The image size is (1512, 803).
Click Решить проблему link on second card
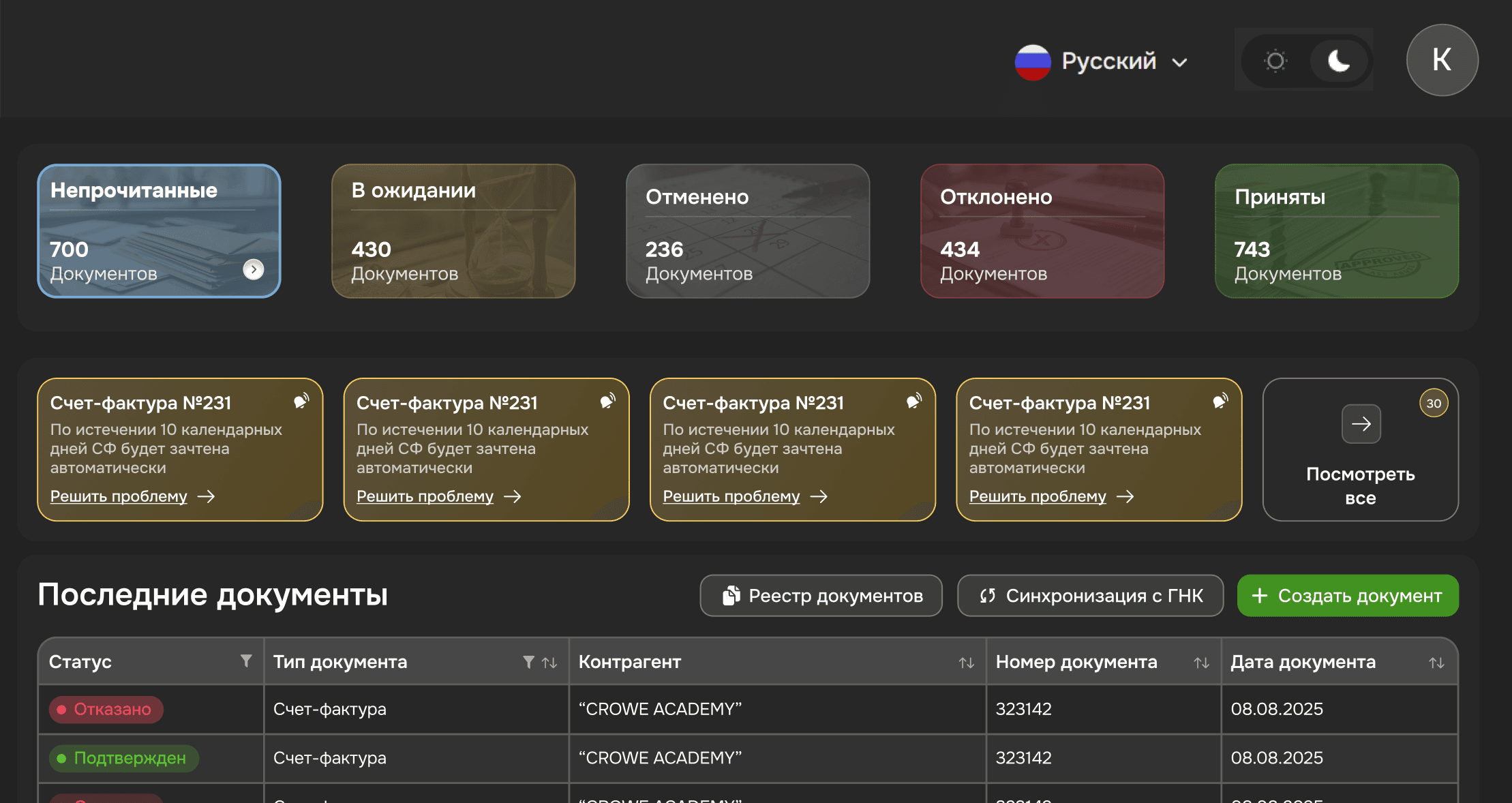pos(425,496)
